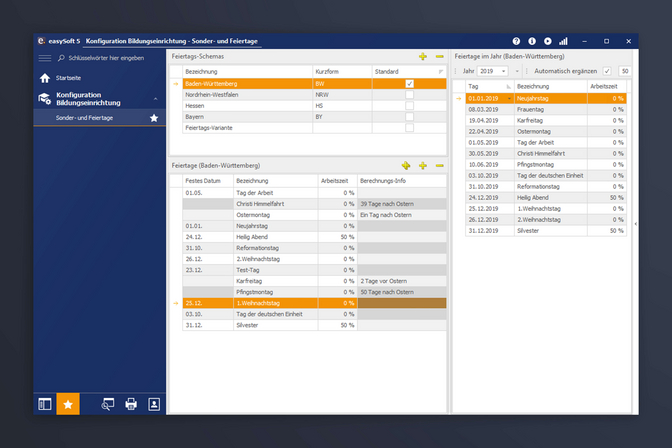This screenshot has height=448, width=672.
Task: Select 31.12.2019 Silvester row
Action: [546, 231]
